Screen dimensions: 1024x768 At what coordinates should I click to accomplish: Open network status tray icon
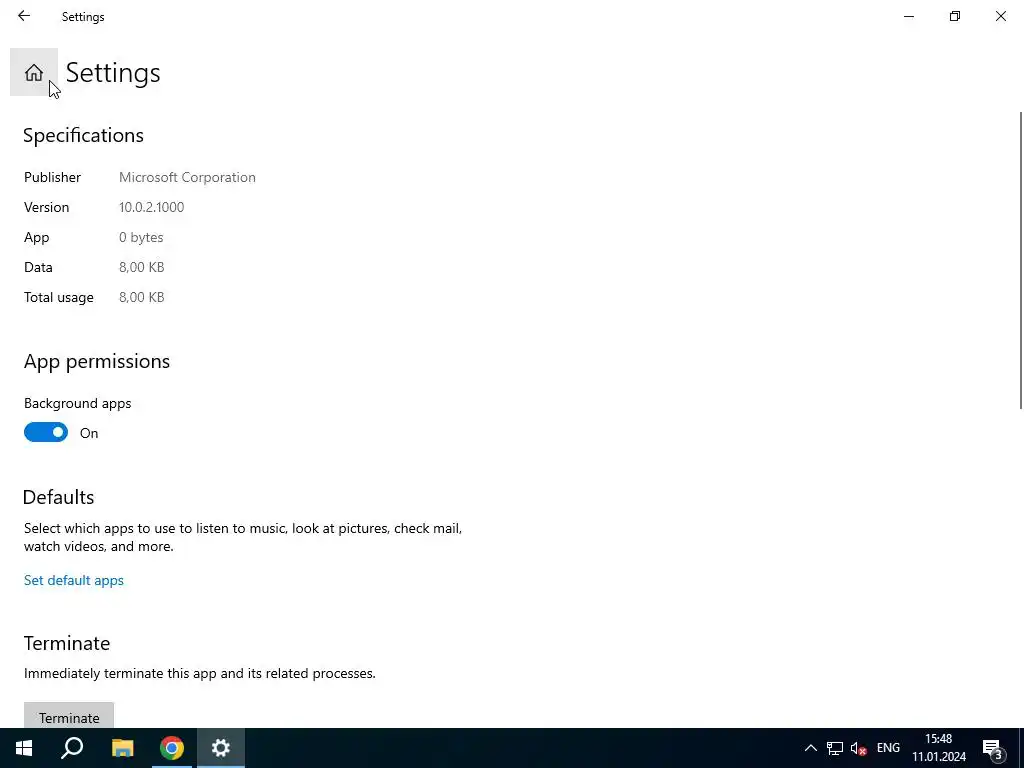835,748
